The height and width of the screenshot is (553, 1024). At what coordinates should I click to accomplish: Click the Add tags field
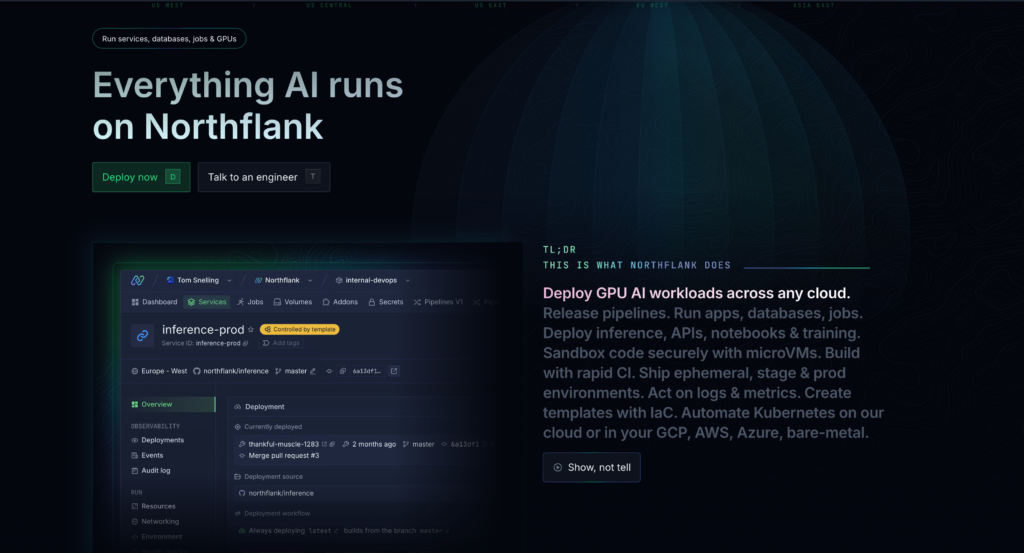coord(281,343)
